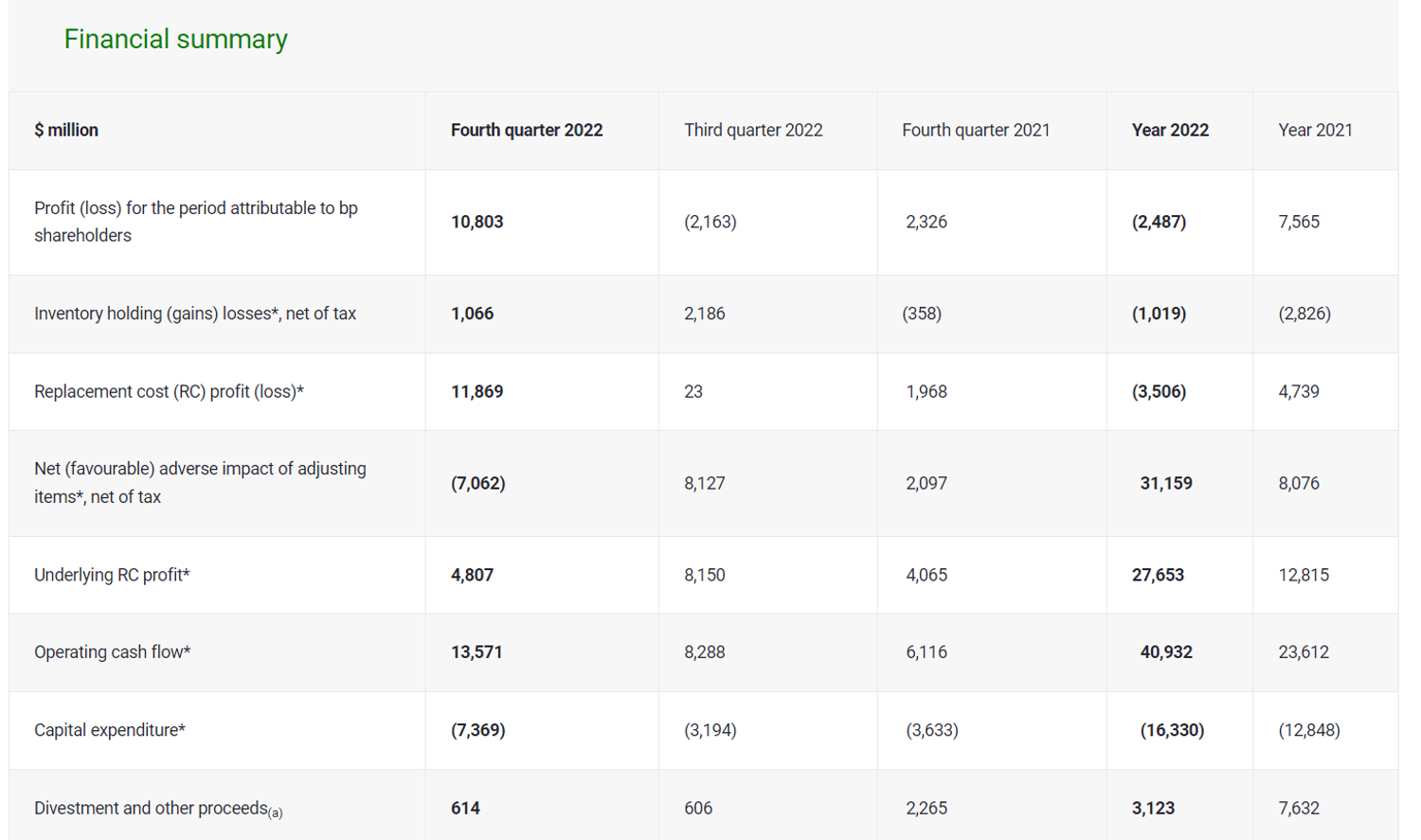Click the 40,932 operating cash flow value
1421x840 pixels.
click(x=1166, y=652)
